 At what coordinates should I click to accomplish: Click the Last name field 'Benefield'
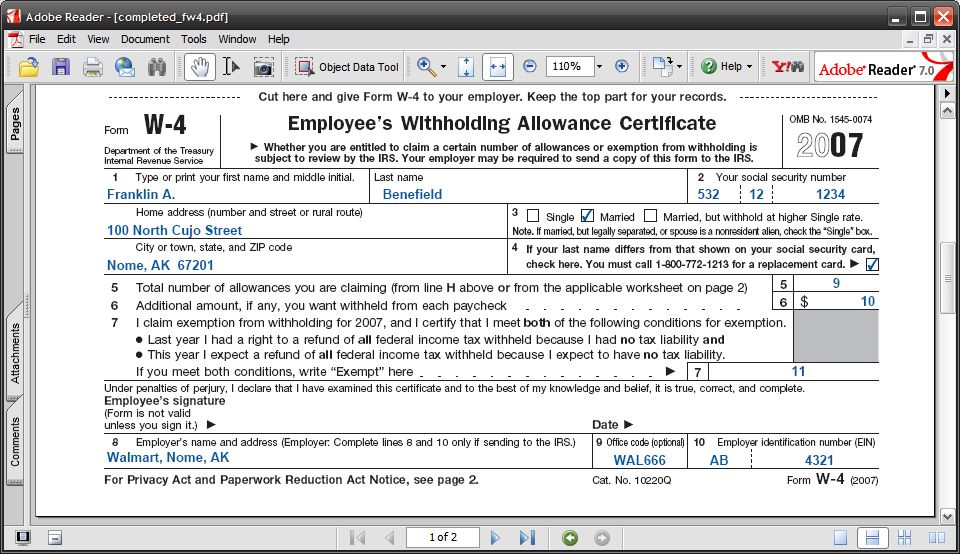click(530, 195)
